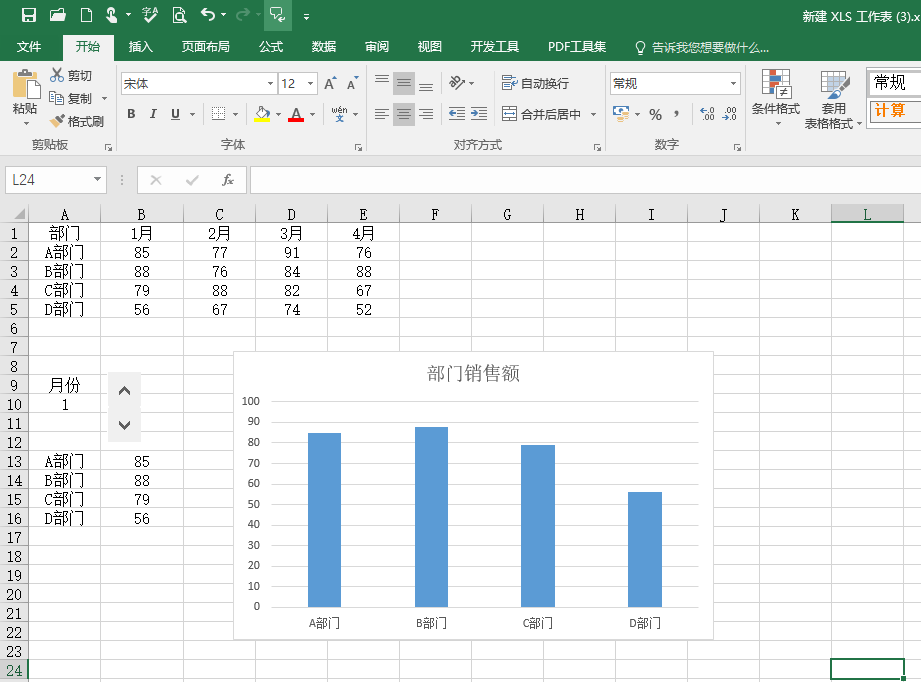Screen dimensions: 921x682
Task: Click 合并后居中 merge and center button
Action: [542, 114]
